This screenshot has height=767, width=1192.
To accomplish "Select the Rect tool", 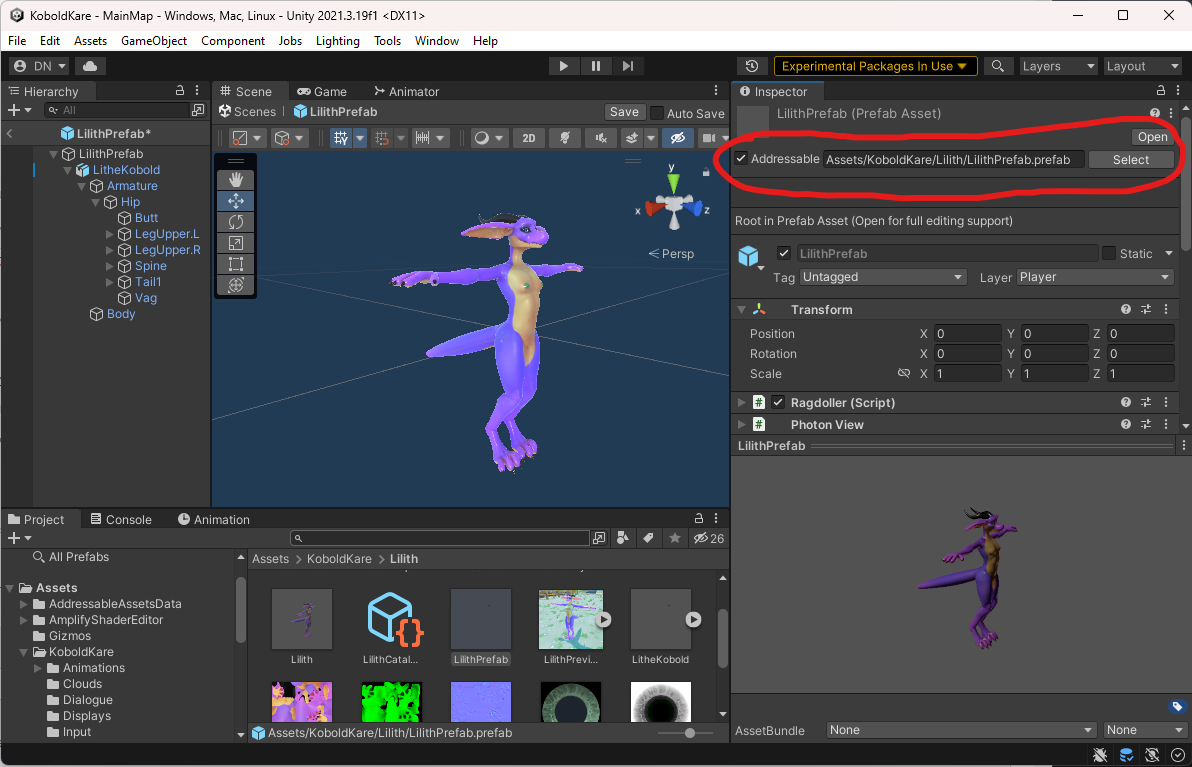I will click(236, 265).
